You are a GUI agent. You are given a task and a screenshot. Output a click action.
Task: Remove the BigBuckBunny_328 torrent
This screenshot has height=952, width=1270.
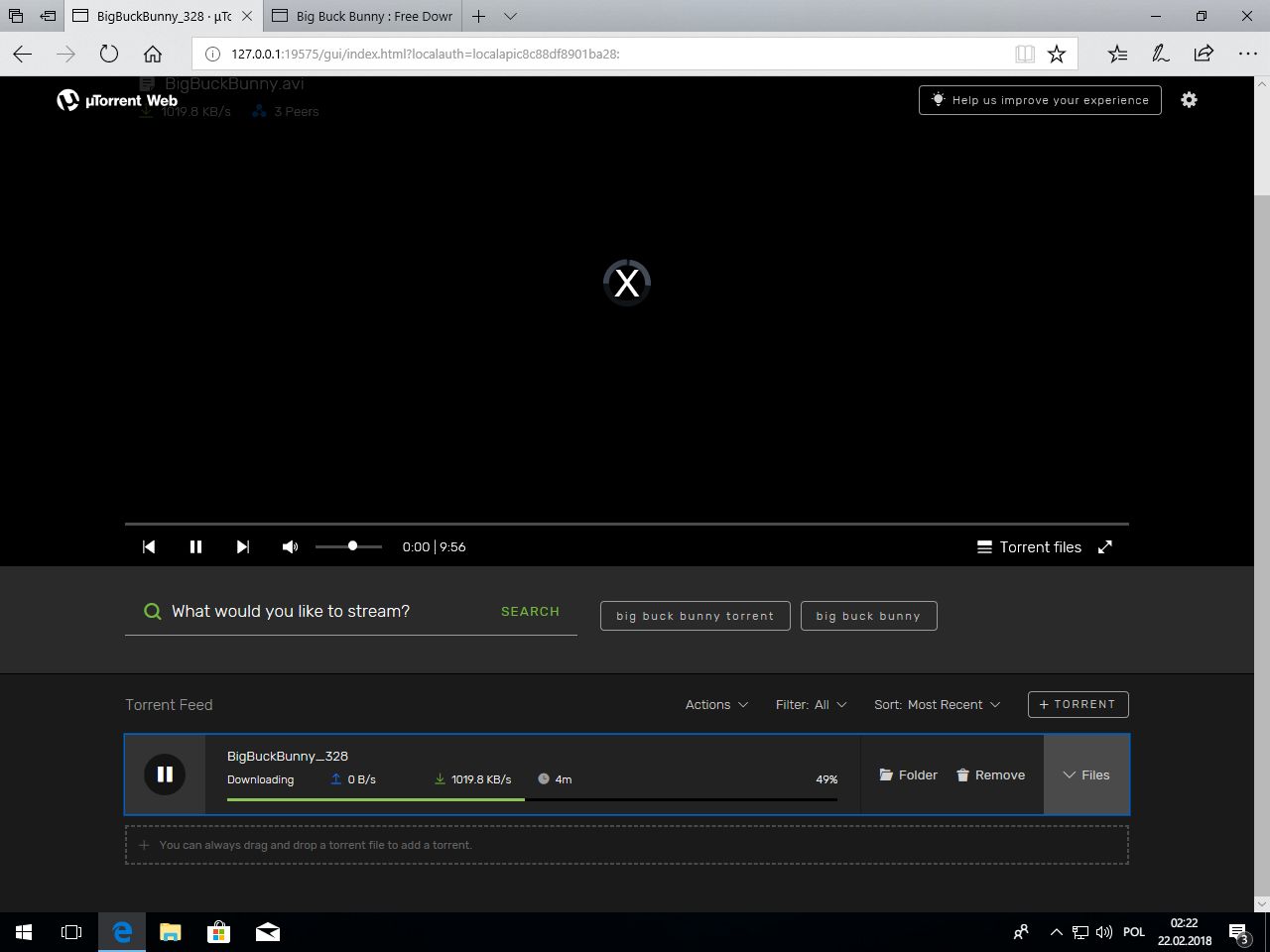pyautogui.click(x=990, y=775)
